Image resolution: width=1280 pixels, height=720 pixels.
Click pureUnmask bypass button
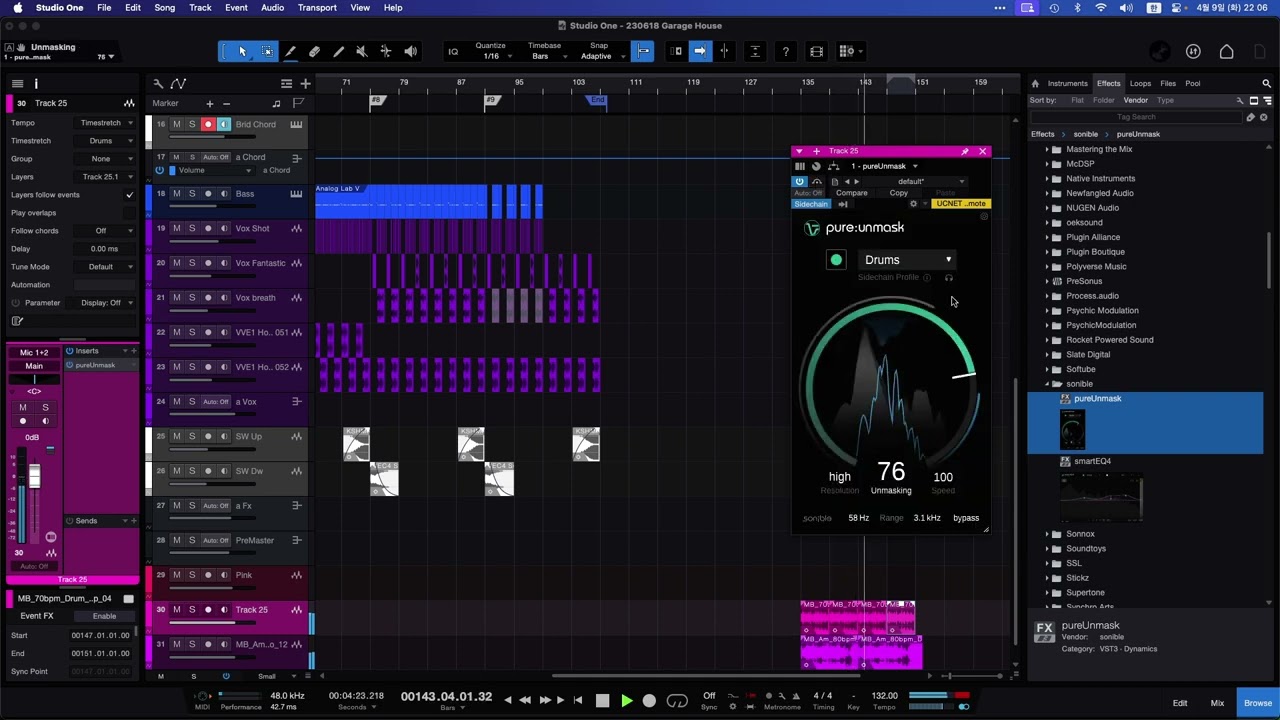(x=966, y=518)
